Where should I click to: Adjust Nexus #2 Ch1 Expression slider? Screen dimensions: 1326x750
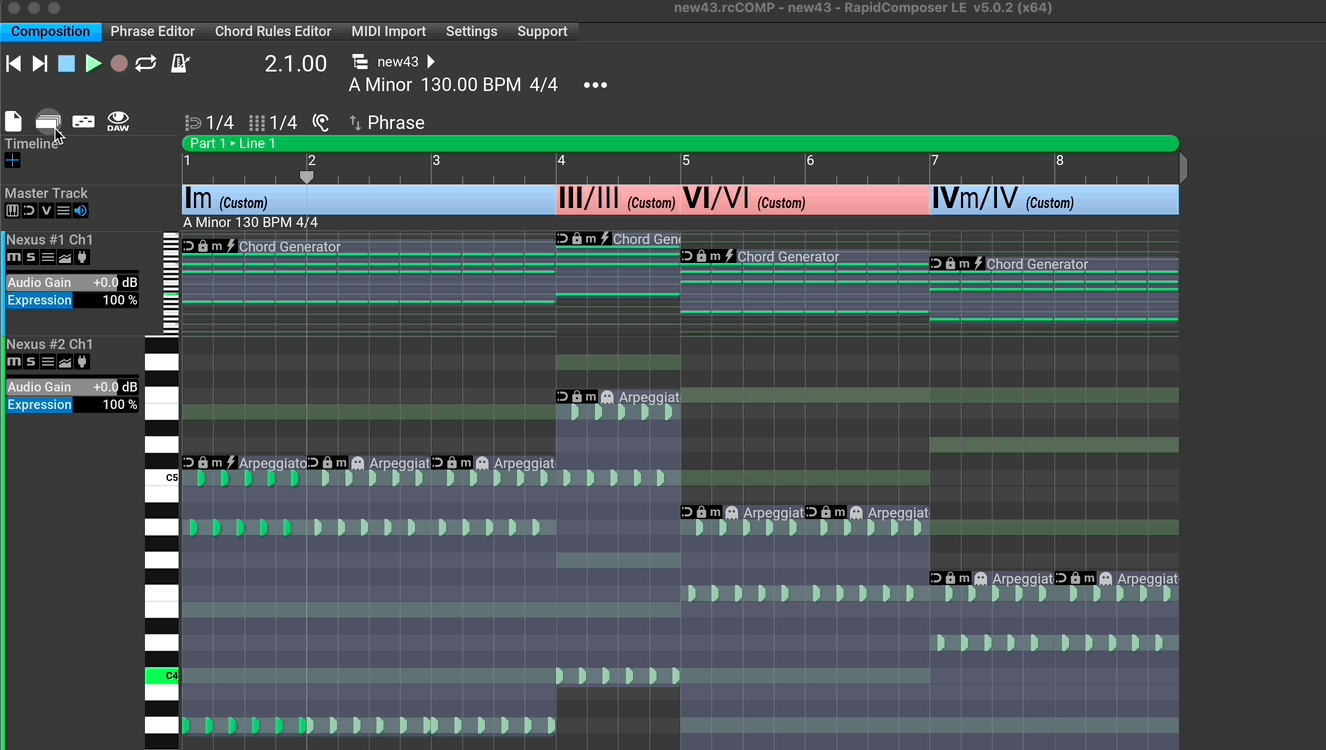click(x=72, y=405)
